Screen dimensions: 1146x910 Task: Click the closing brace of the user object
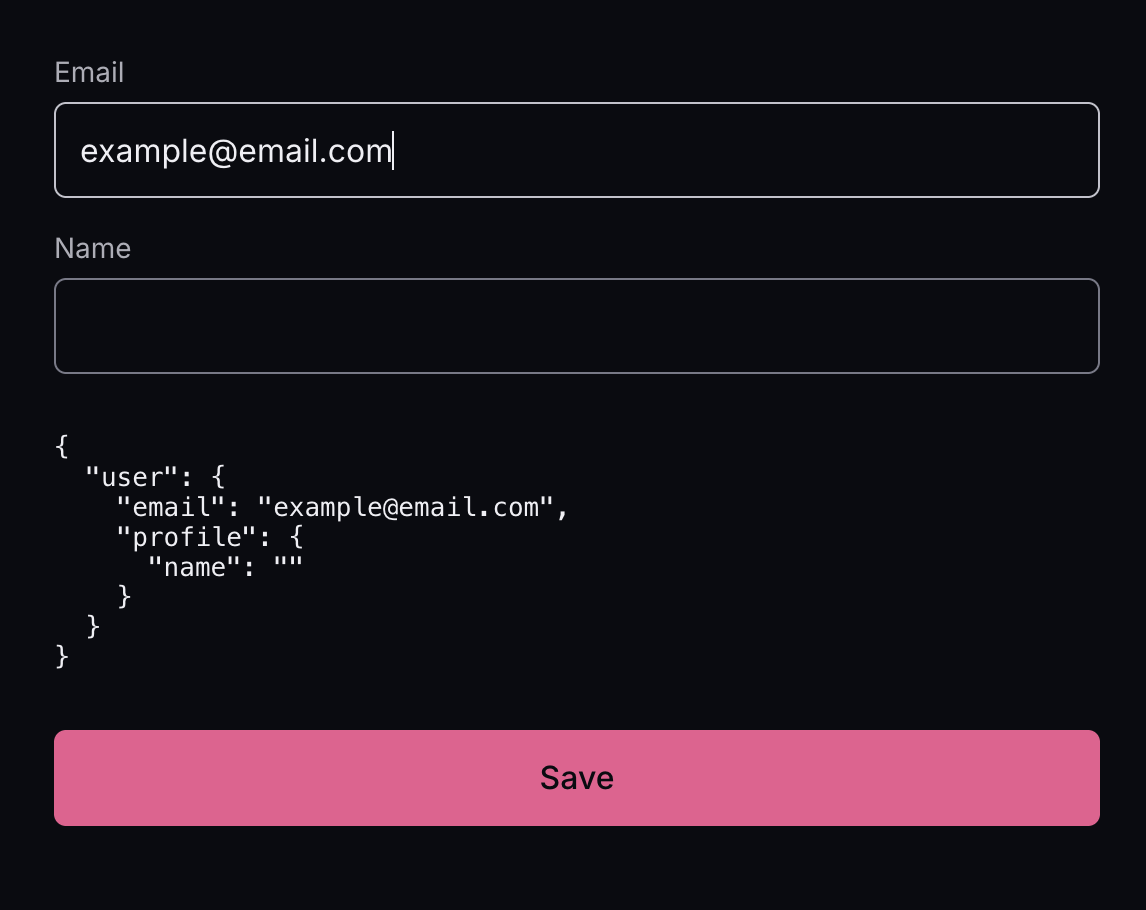coord(94,627)
